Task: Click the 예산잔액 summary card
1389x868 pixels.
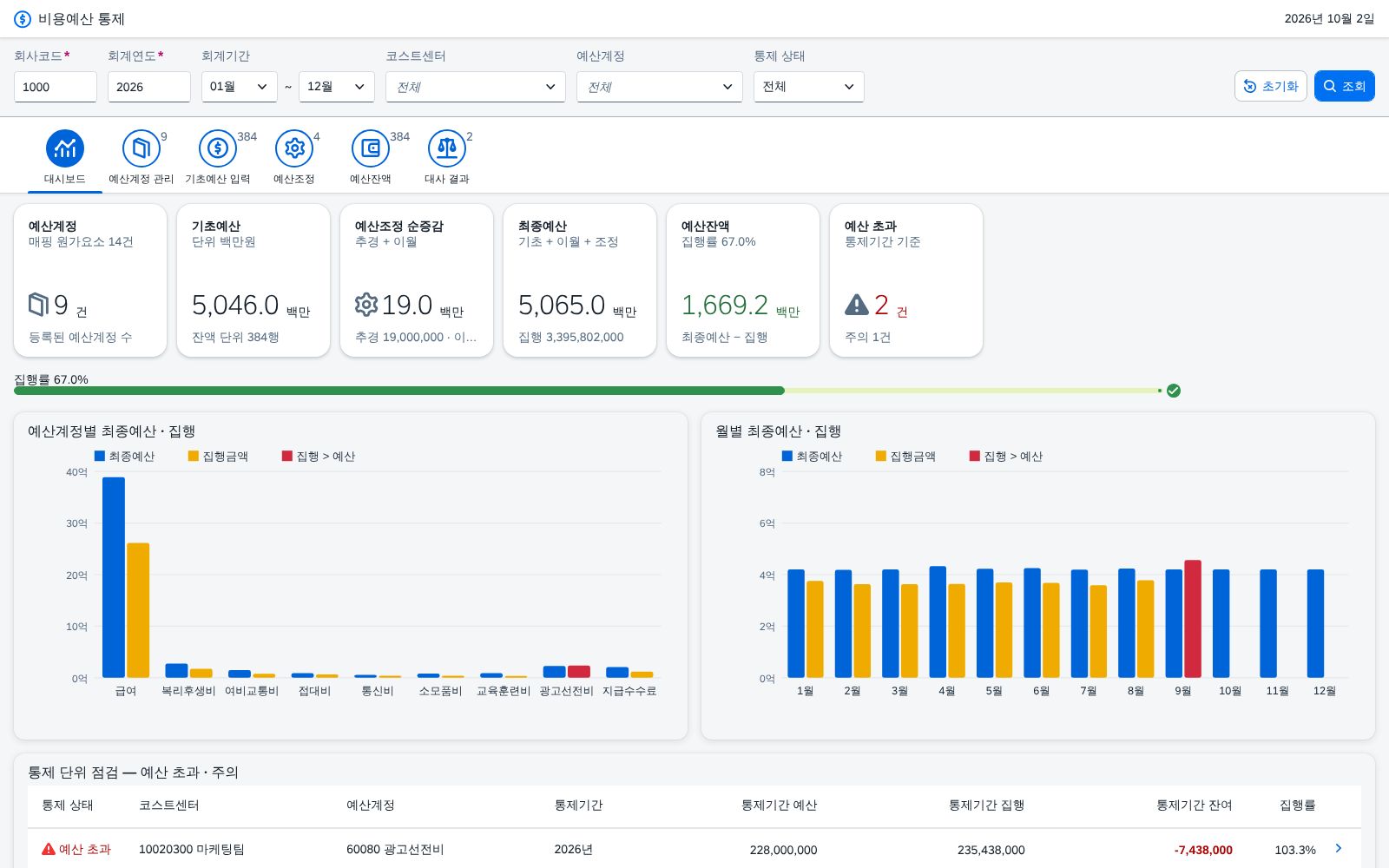Action: point(743,280)
